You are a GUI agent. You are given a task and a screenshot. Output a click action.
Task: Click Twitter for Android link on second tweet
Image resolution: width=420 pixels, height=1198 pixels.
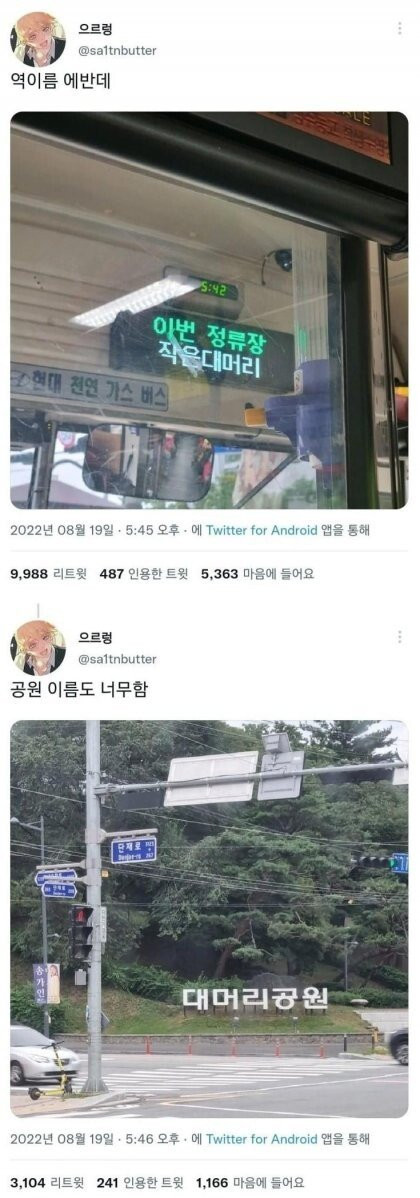coord(261,1139)
